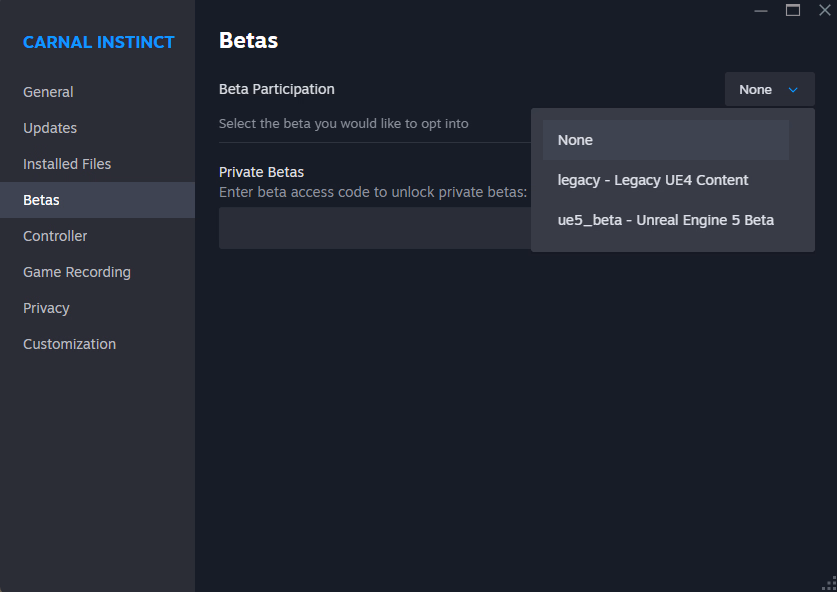This screenshot has width=837, height=592.
Task: Close the properties window
Action: 824,10
